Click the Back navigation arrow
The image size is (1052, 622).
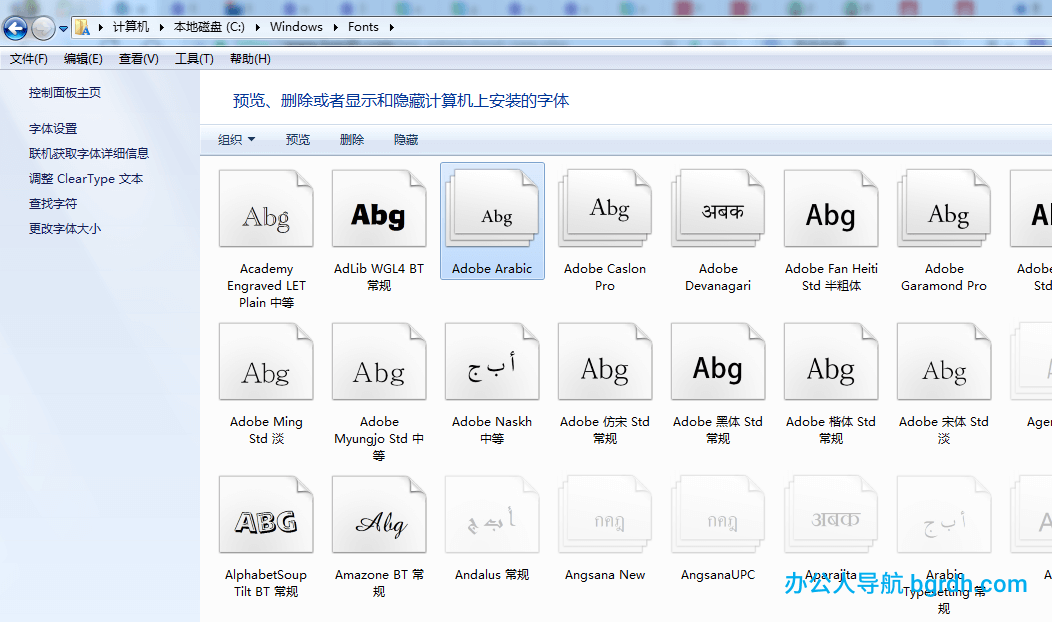[15, 28]
